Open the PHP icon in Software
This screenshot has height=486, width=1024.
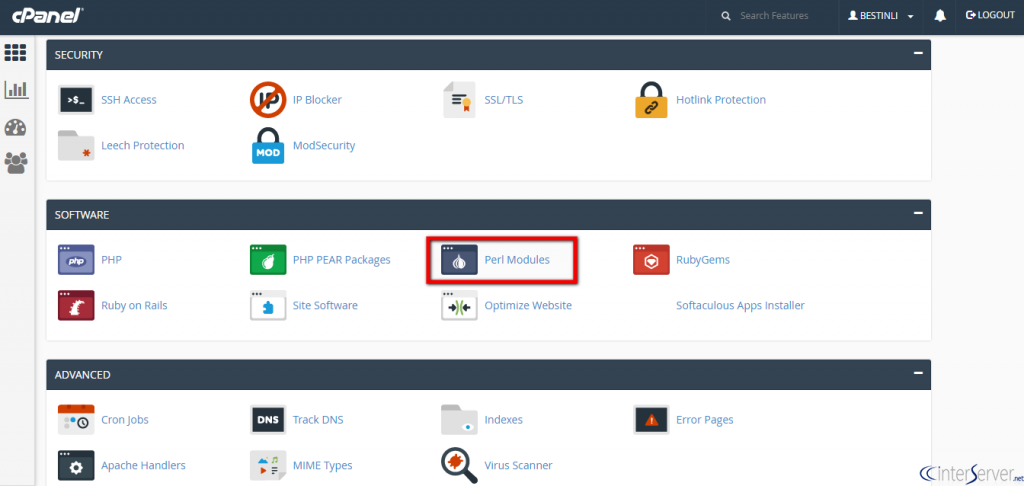[76, 260]
